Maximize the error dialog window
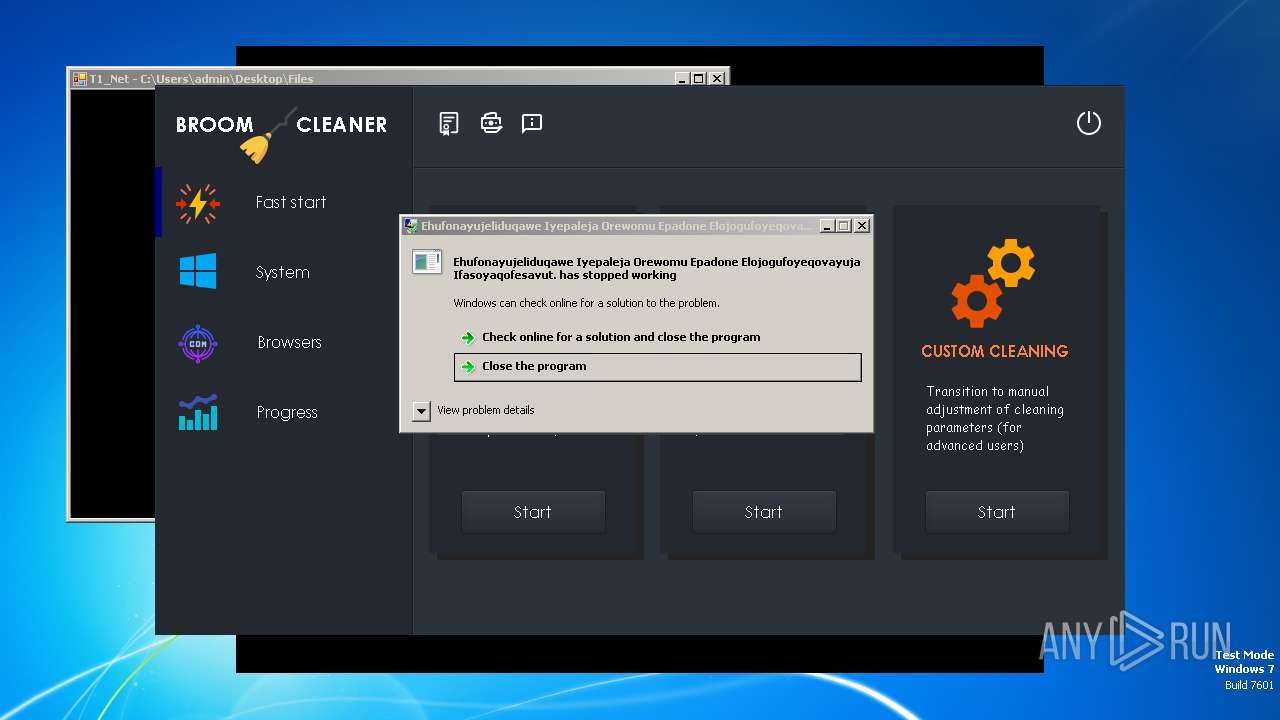 tap(844, 226)
